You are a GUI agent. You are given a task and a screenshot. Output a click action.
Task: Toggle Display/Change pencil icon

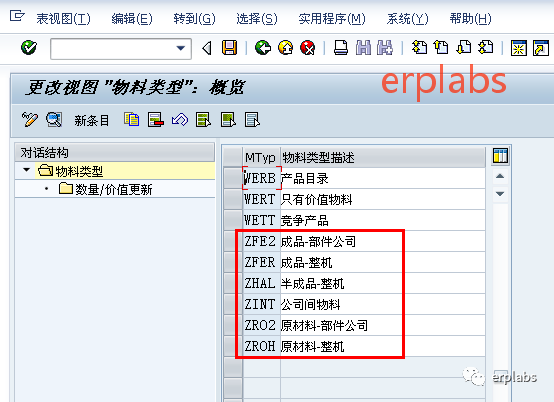tap(30, 120)
